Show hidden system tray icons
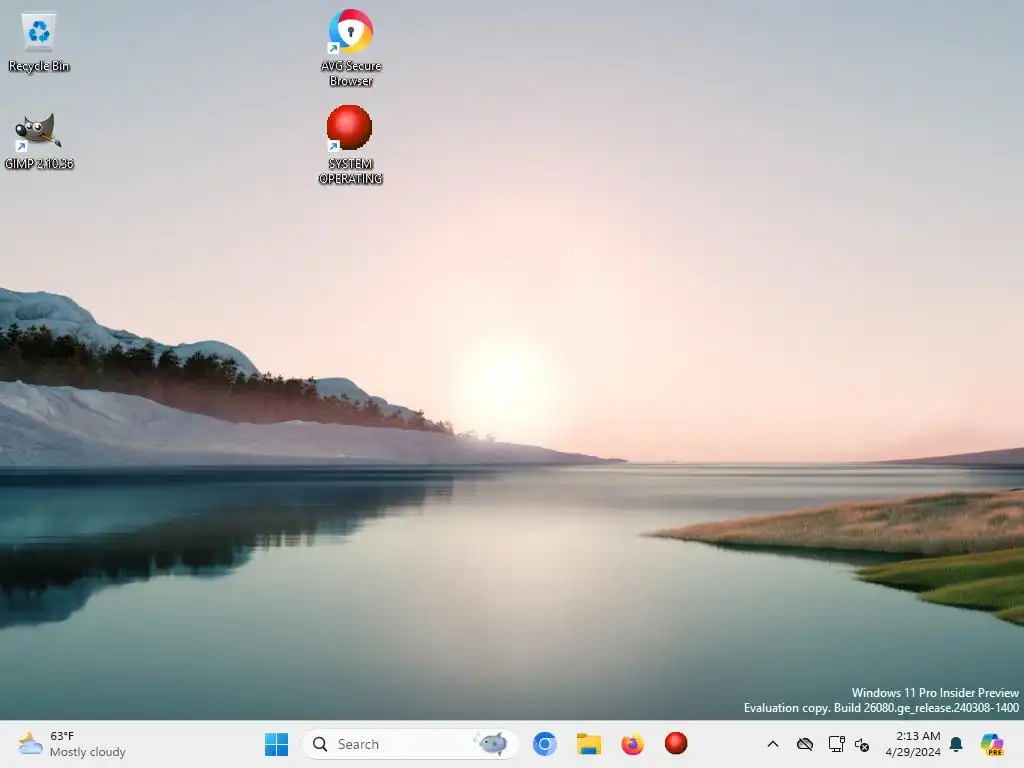The height and width of the screenshot is (768, 1024). (x=773, y=744)
